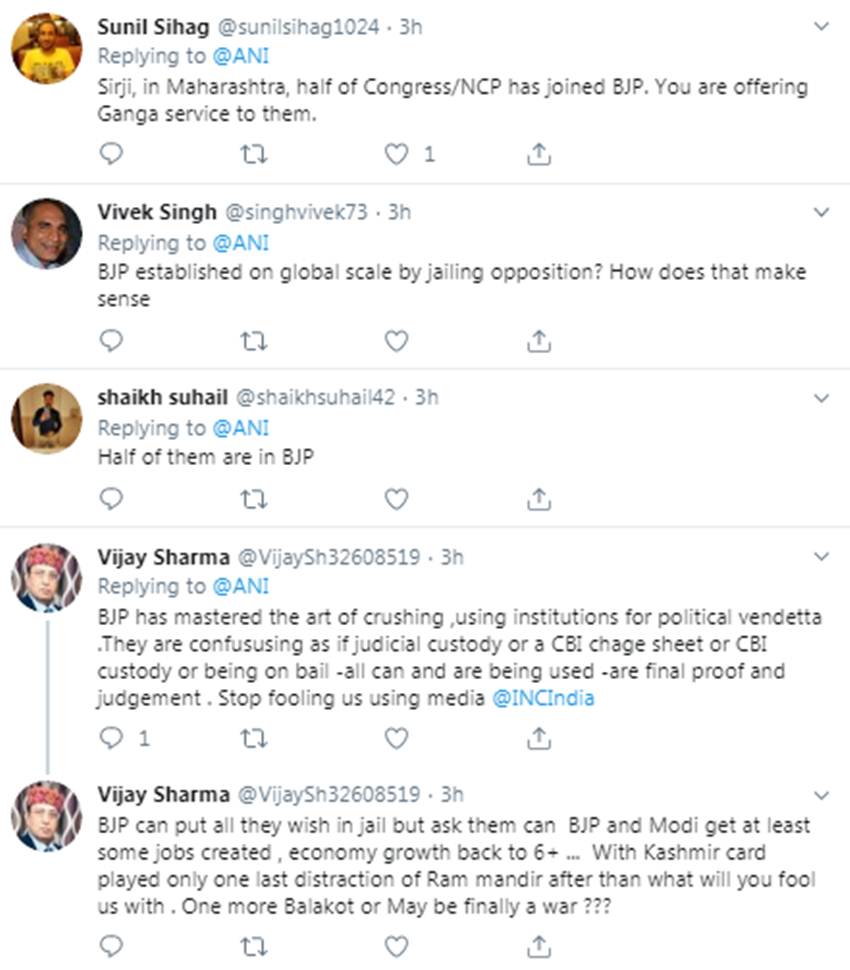The image size is (850, 970).
Task: Open the @INCIndia mention link
Action: point(543,698)
